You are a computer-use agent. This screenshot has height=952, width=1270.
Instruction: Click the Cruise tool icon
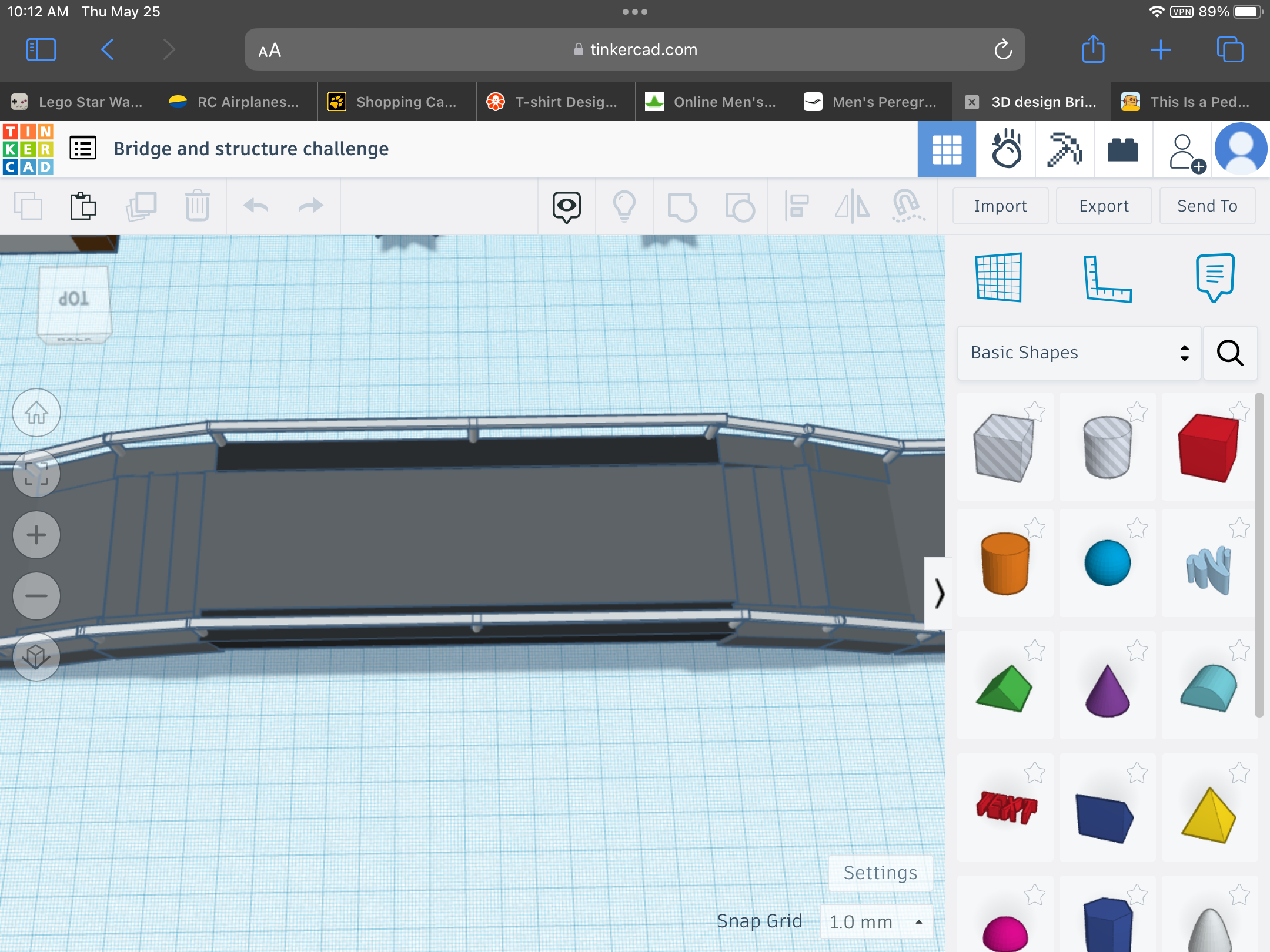click(x=908, y=206)
